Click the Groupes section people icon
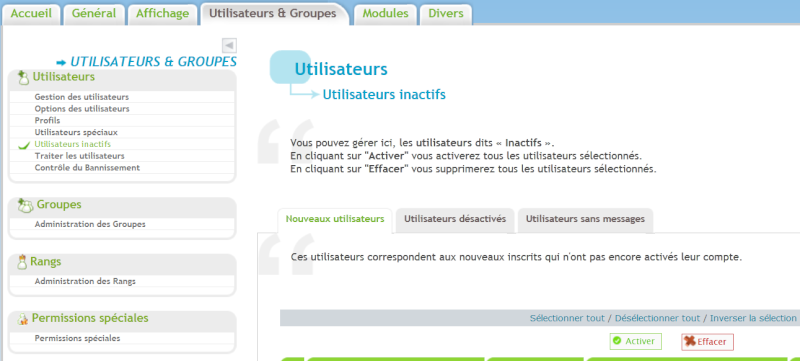 pos(25,205)
